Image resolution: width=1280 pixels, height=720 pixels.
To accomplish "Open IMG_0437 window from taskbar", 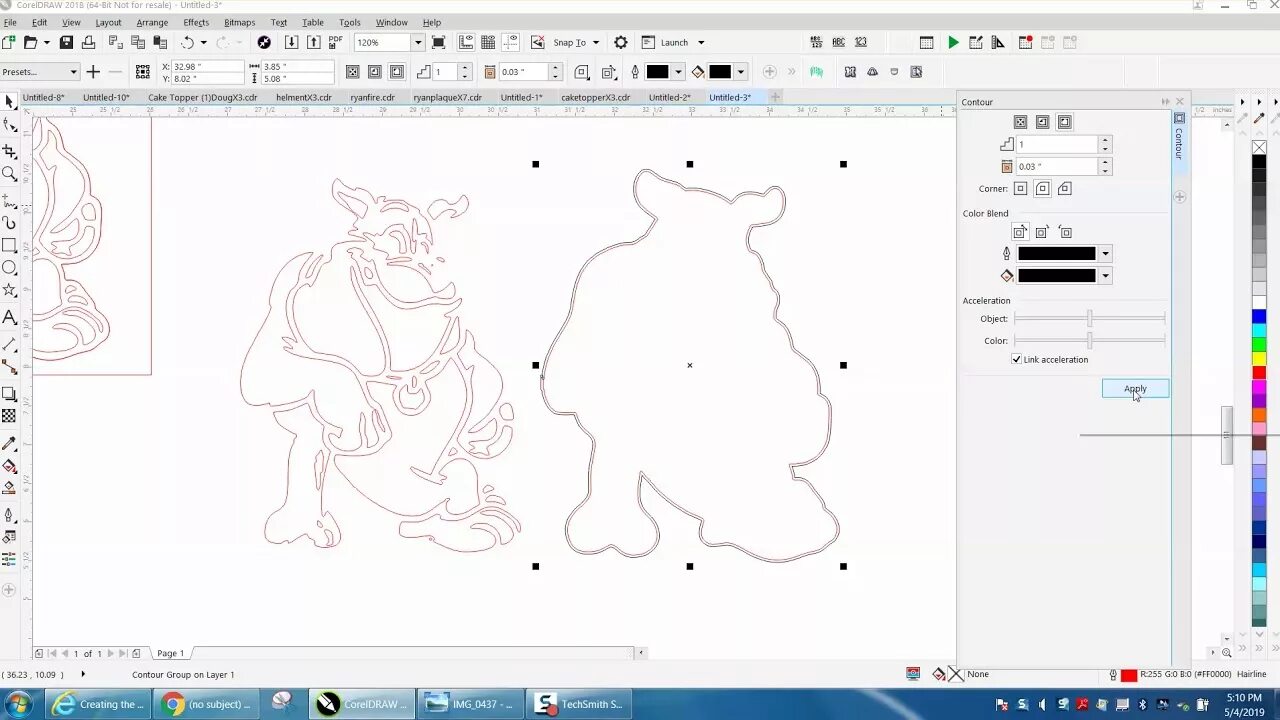I will pyautogui.click(x=468, y=704).
